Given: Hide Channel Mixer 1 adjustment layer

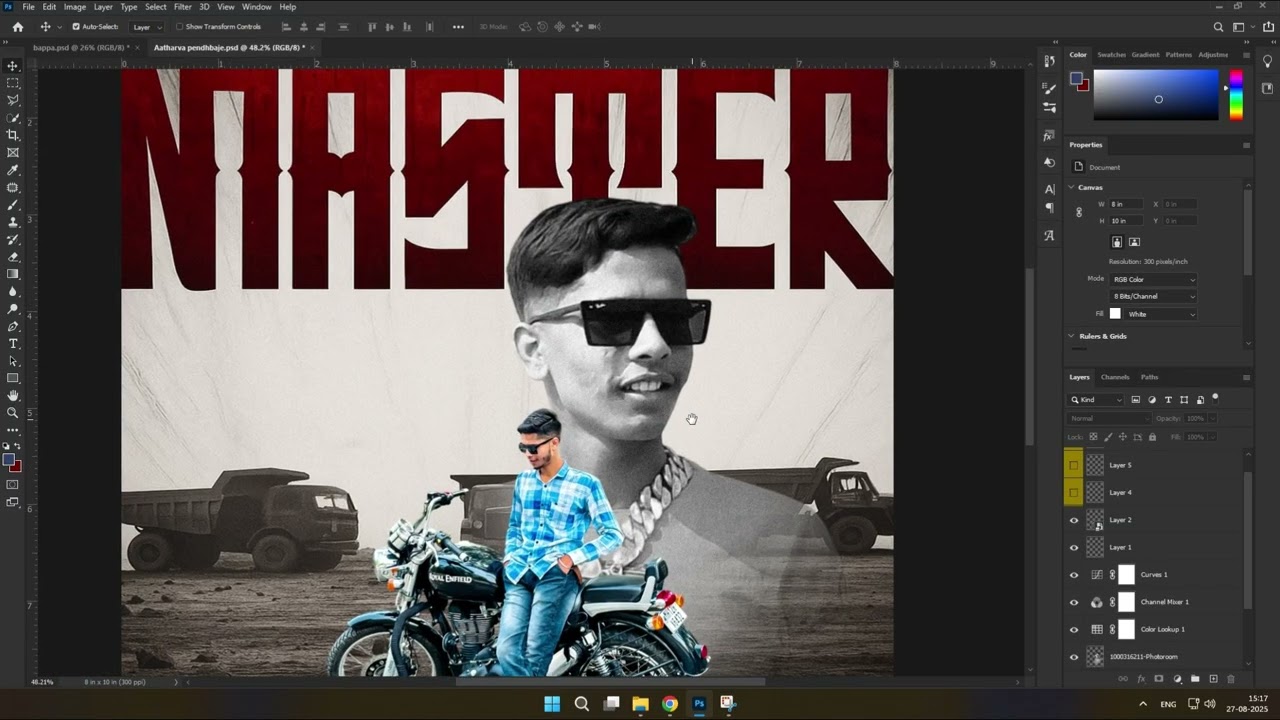Looking at the screenshot, I should point(1074,602).
